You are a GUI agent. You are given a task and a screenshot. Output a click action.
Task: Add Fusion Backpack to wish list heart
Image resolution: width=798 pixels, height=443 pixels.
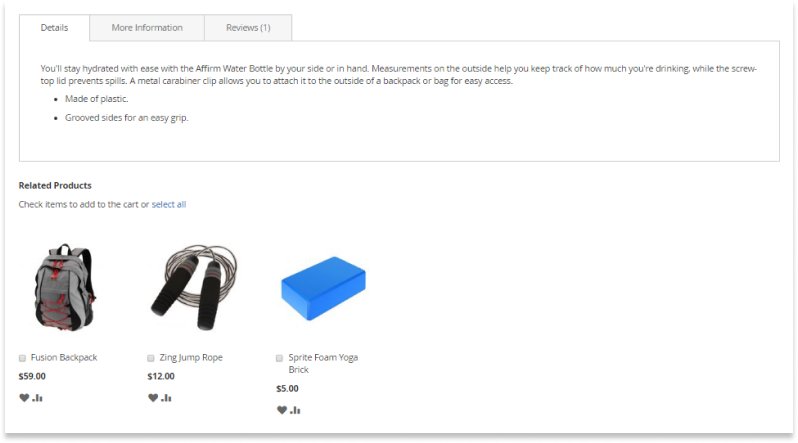[x=24, y=398]
